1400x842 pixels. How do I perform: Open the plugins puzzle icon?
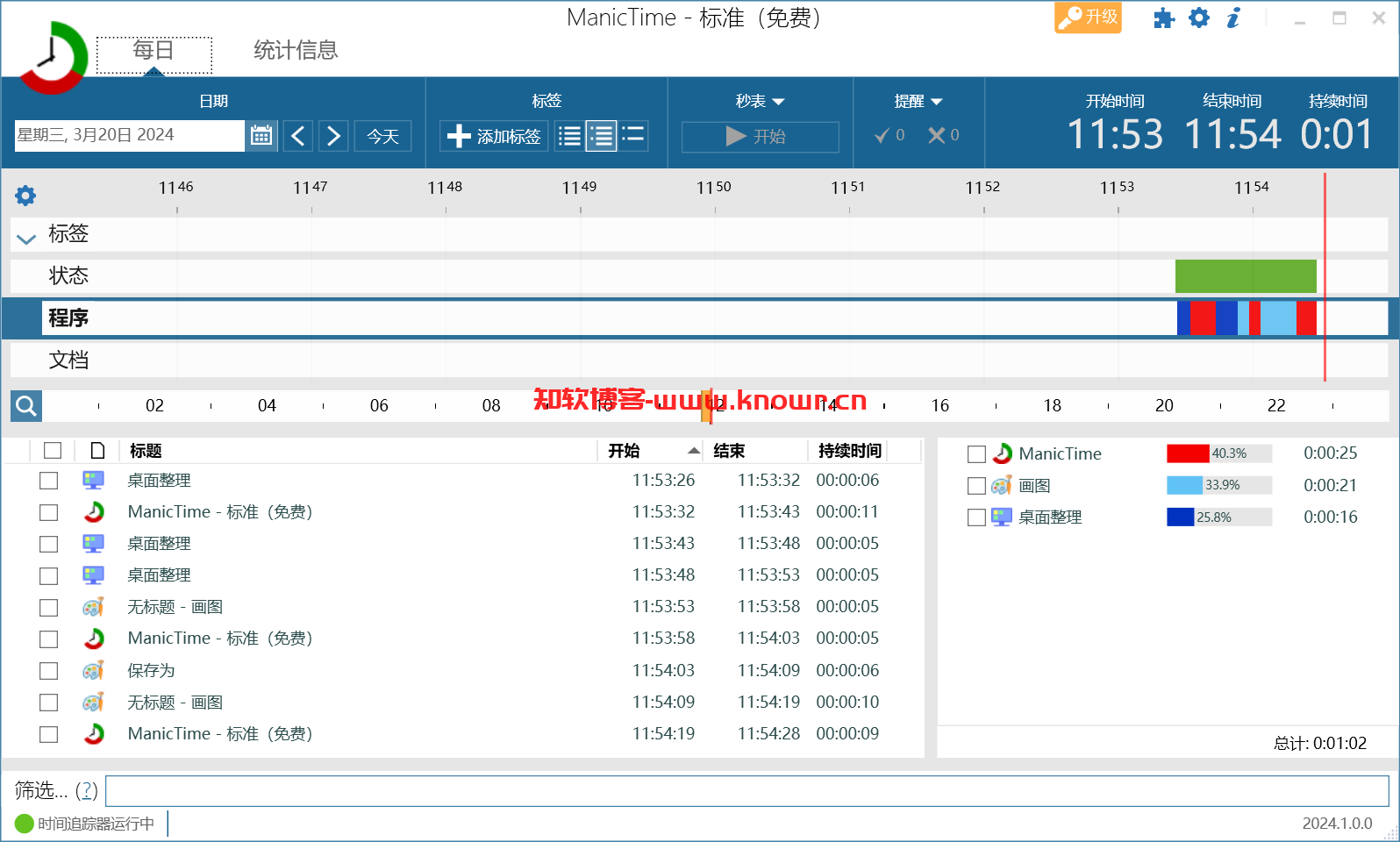1163,18
